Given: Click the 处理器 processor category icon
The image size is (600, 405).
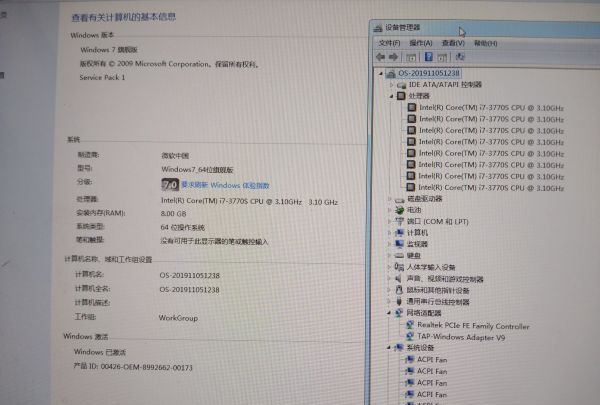Looking at the screenshot, I should click(x=401, y=96).
